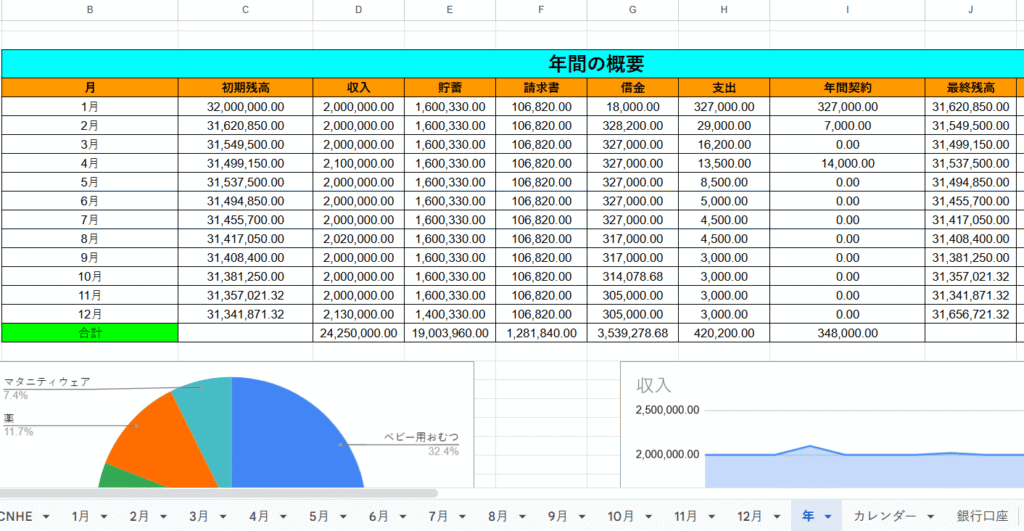The width and height of the screenshot is (1024, 531).
Task: Click the horizontal scrollbar thumb
Action: (x=218, y=493)
